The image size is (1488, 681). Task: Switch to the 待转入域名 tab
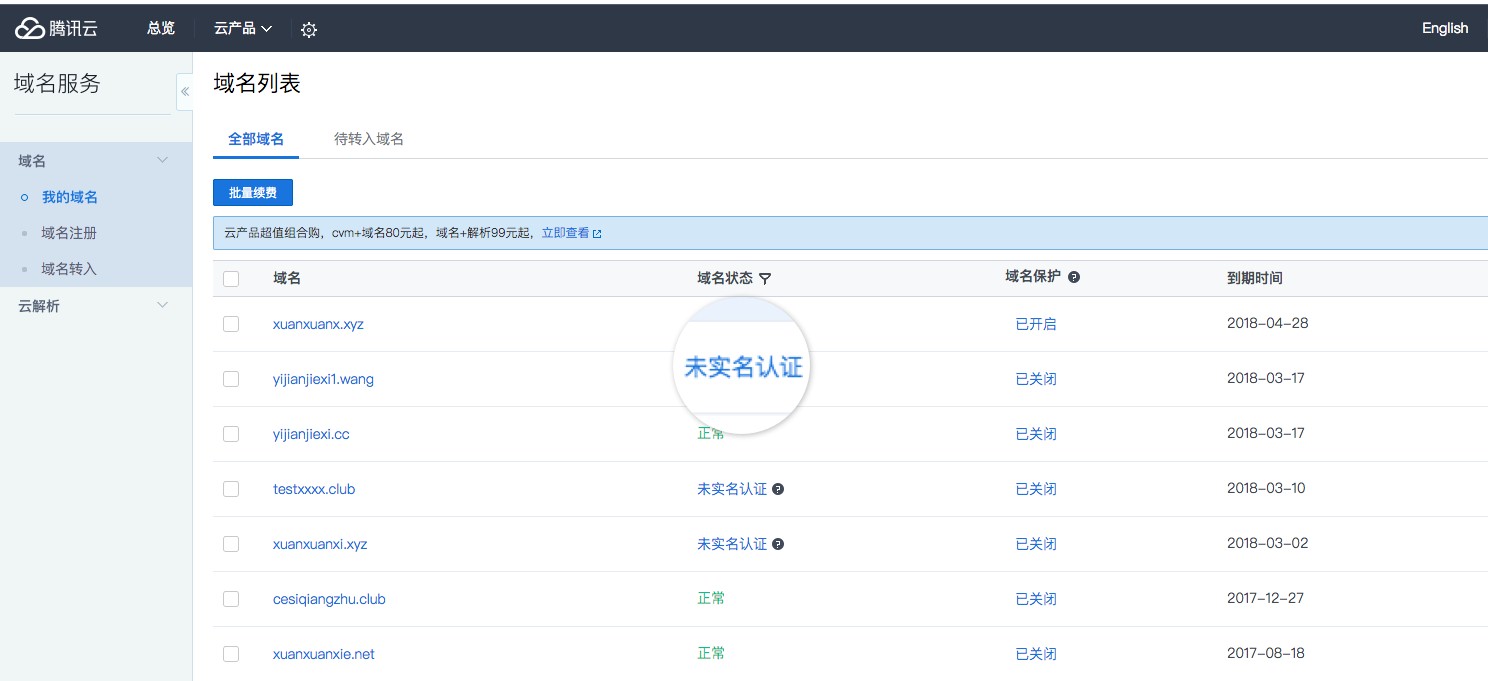pyautogui.click(x=369, y=139)
